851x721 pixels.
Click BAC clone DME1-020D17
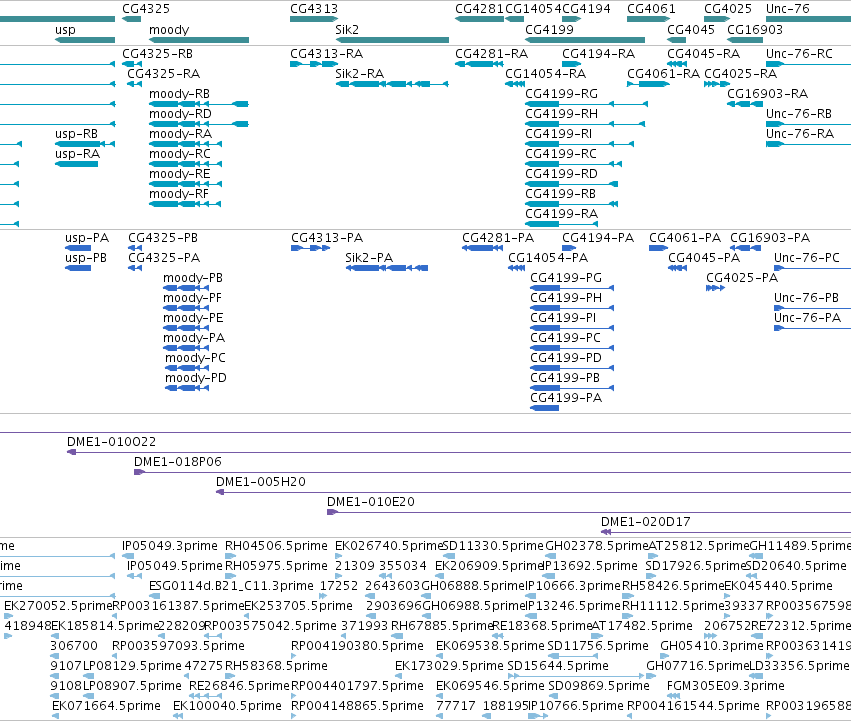(x=646, y=522)
